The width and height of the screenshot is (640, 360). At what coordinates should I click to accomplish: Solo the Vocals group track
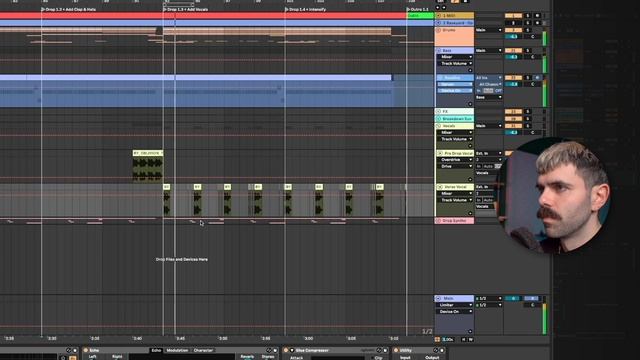(527, 126)
